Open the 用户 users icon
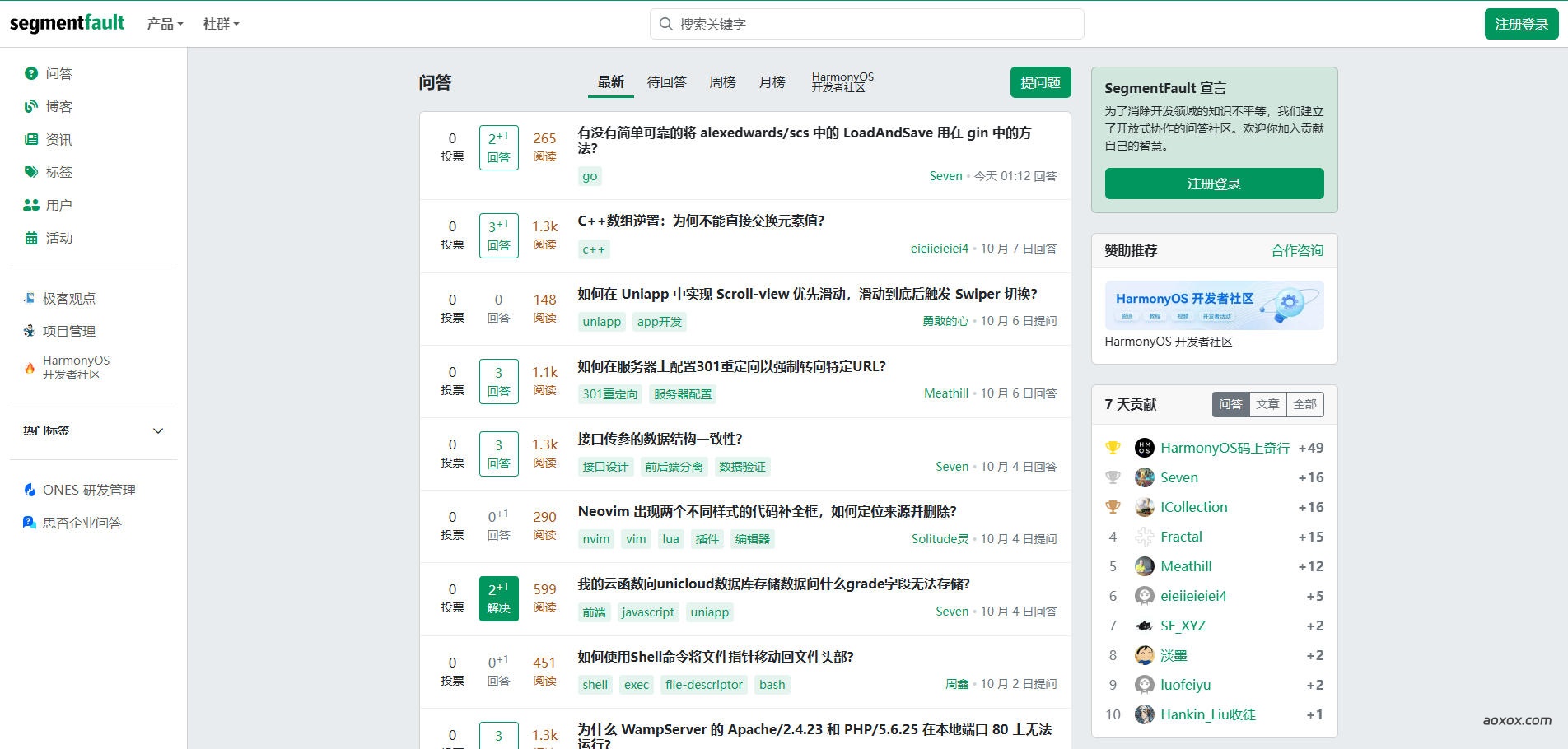The width and height of the screenshot is (1568, 749). (31, 205)
